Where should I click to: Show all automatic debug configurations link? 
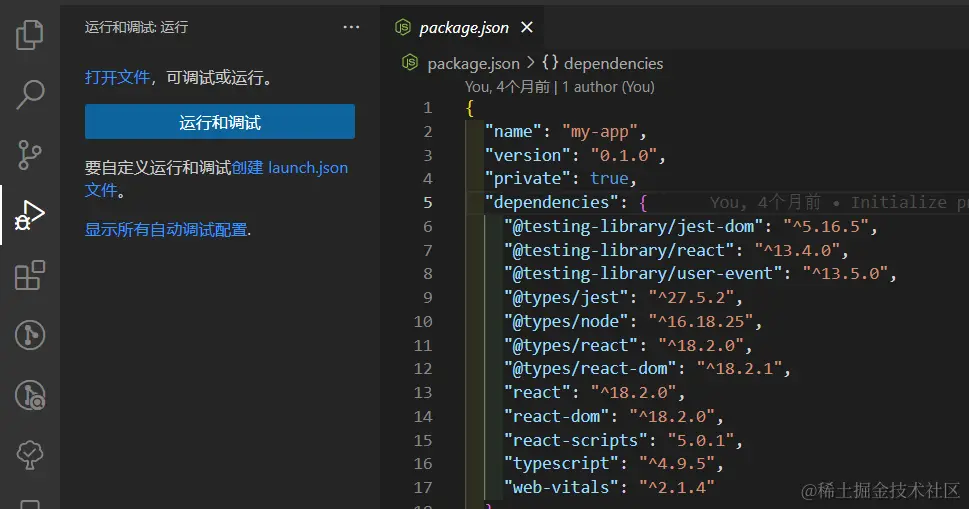(166, 230)
